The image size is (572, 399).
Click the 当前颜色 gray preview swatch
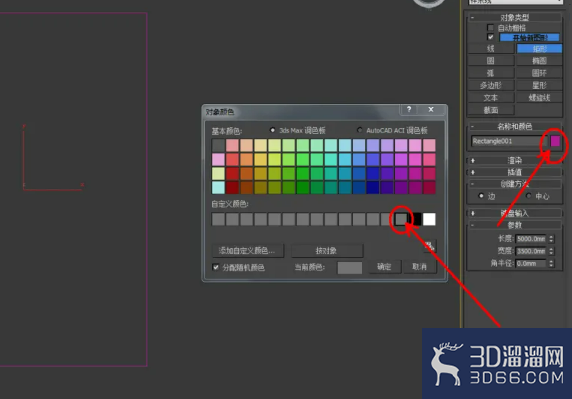point(350,267)
